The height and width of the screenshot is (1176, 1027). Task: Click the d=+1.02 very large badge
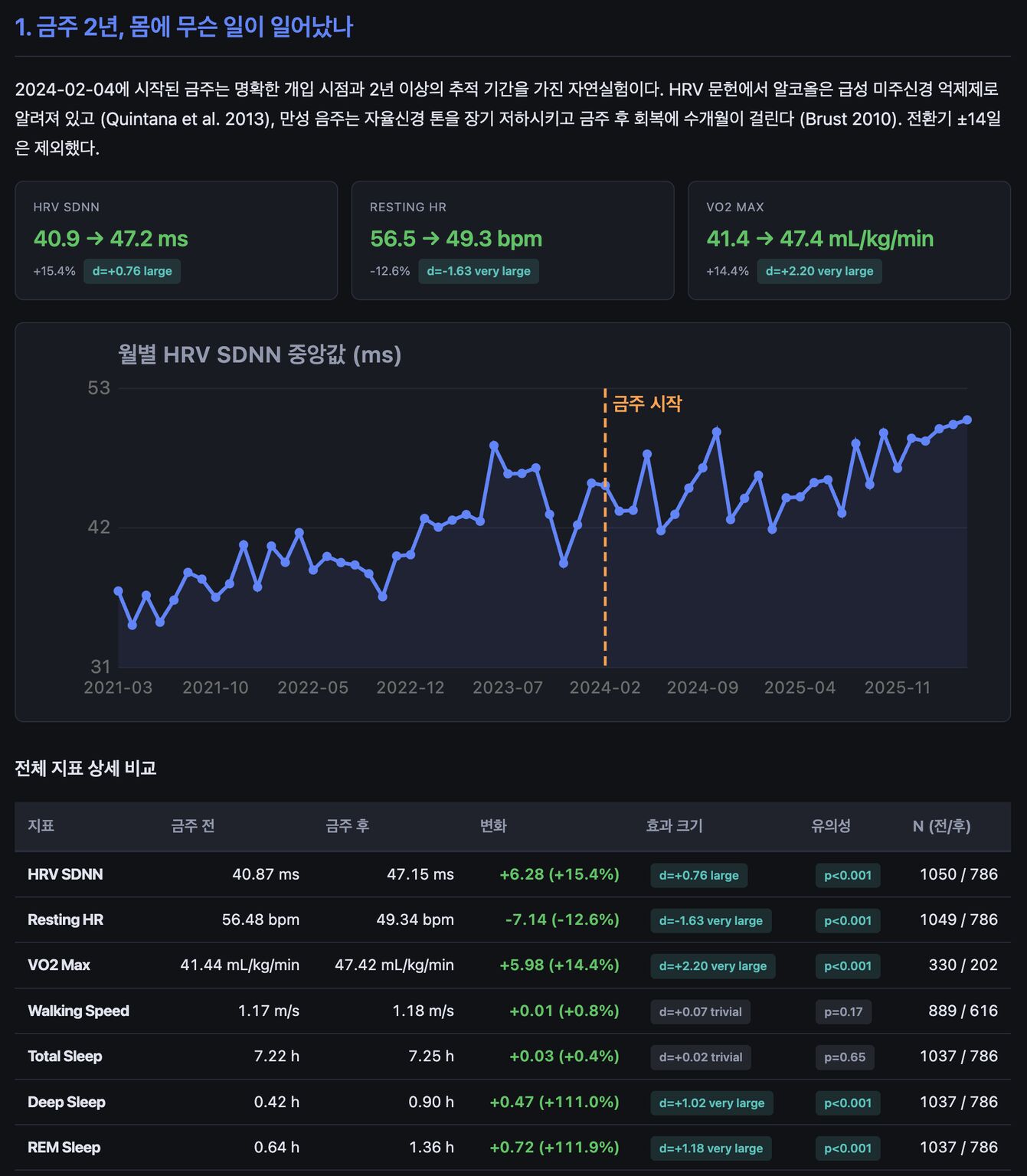[711, 1102]
